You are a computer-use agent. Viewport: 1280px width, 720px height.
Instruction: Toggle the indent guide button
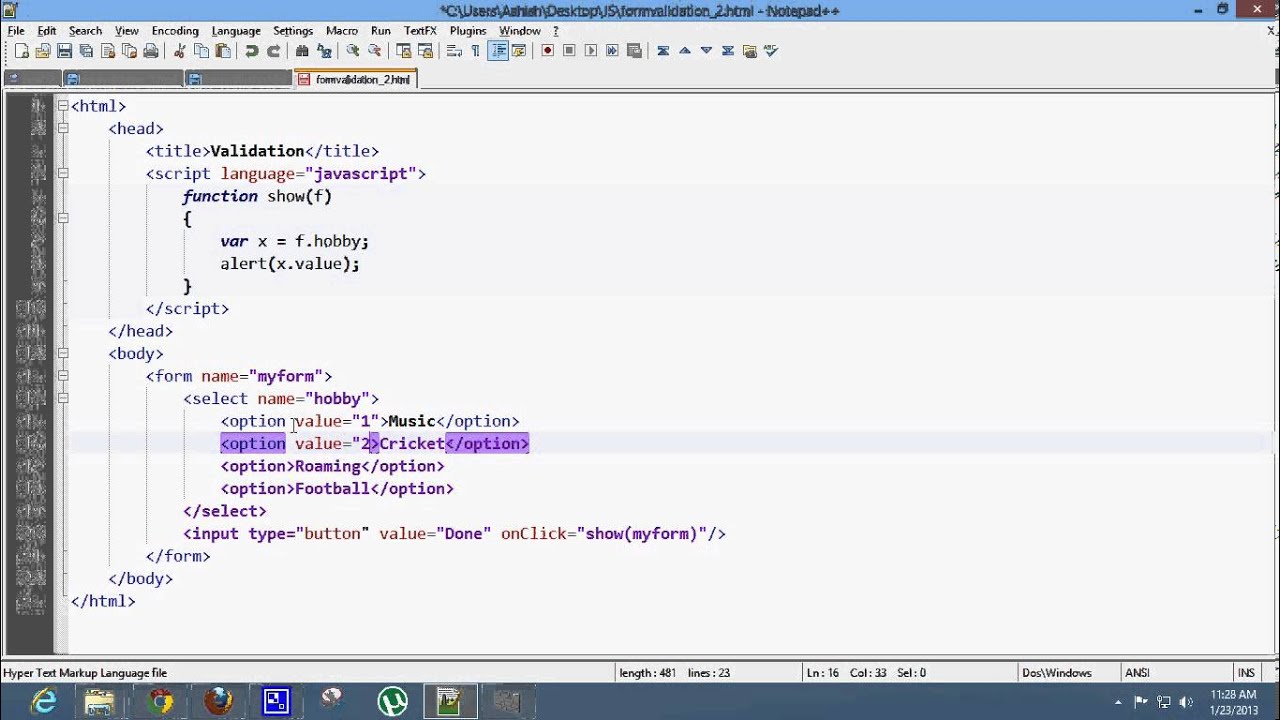497,51
